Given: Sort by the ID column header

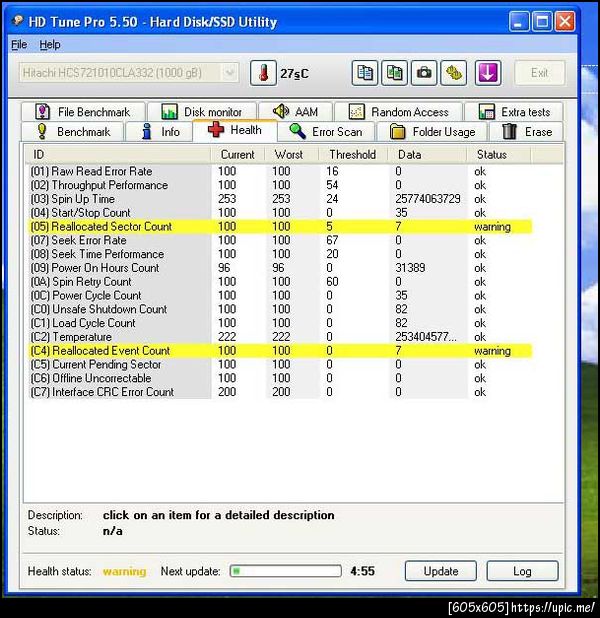Looking at the screenshot, I should 118,154.
